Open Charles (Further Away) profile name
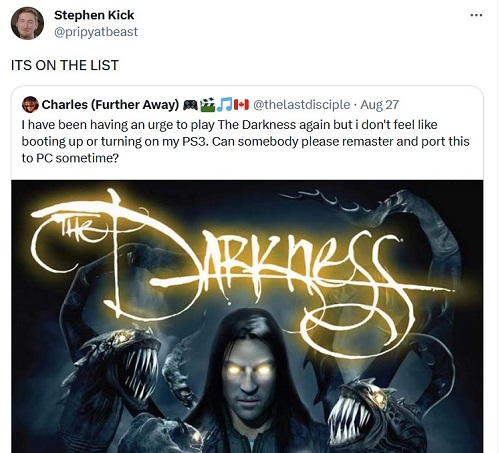This screenshot has height=453, width=500. tap(110, 105)
